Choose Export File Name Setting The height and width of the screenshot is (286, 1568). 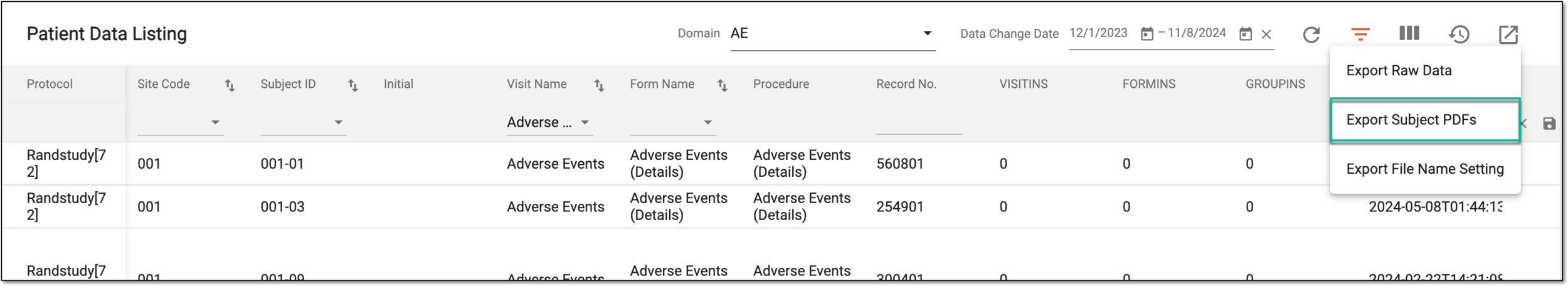coord(1424,169)
